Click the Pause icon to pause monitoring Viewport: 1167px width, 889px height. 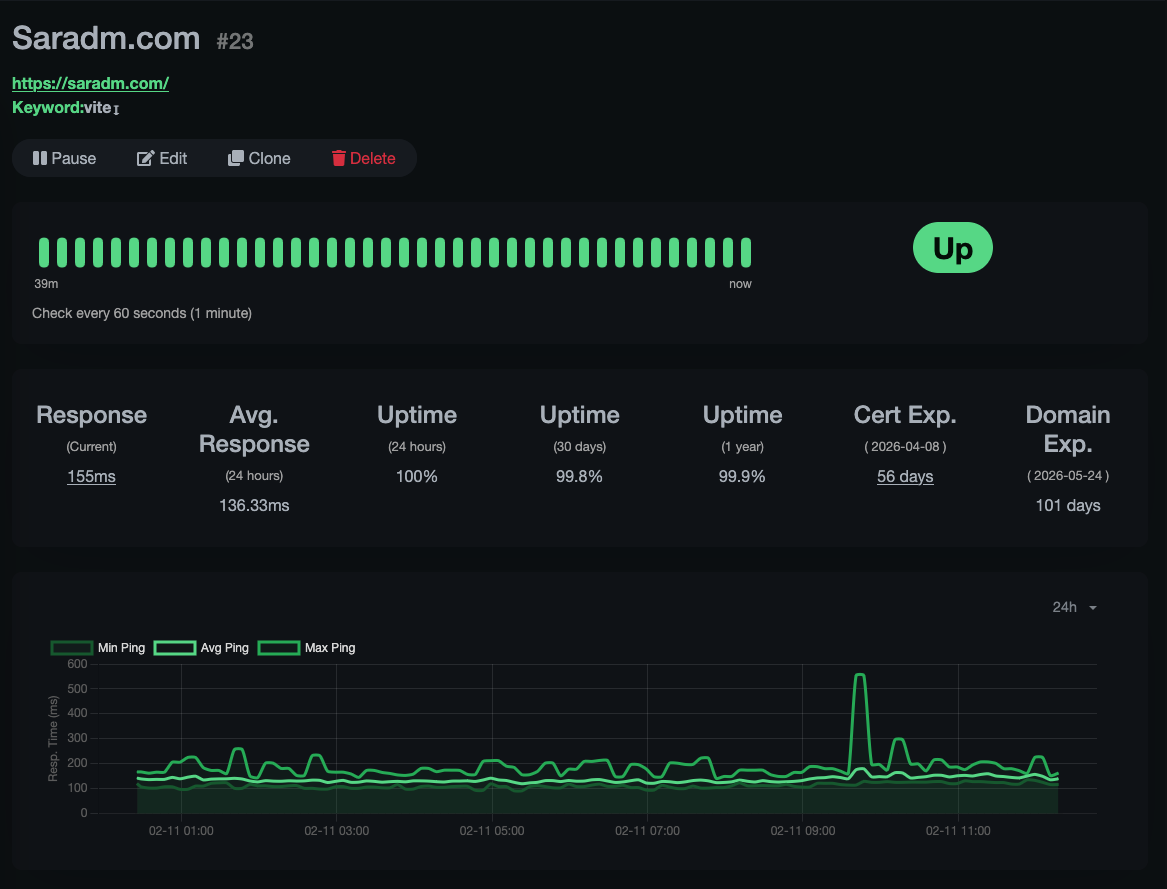pyautogui.click(x=42, y=158)
